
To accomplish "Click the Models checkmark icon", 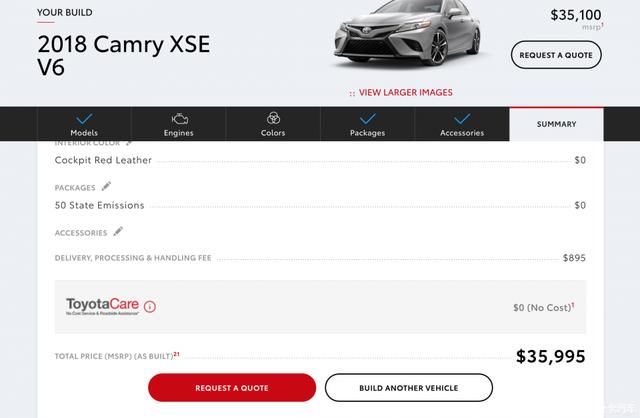I will pos(84,119).
